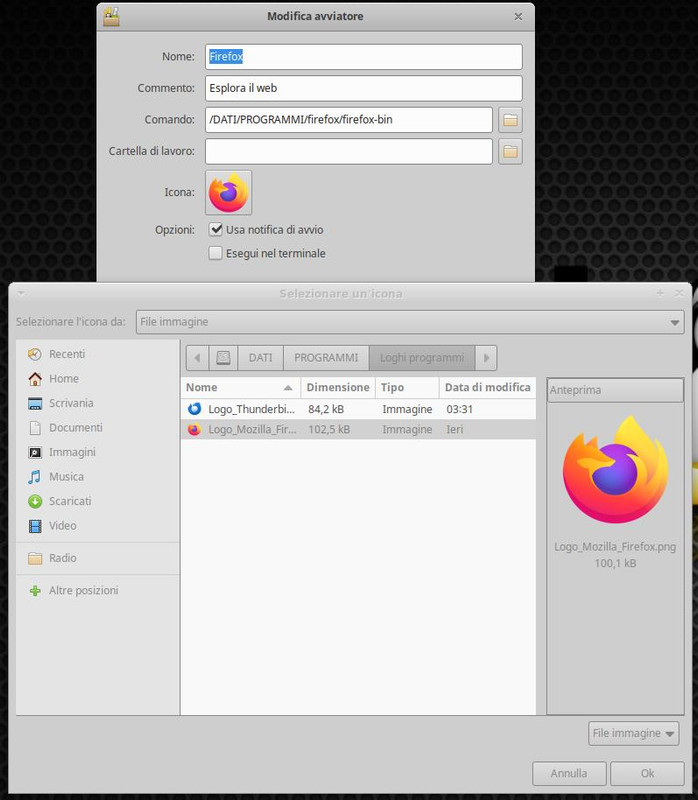Click the 84,2 kB size cell

tap(326, 409)
